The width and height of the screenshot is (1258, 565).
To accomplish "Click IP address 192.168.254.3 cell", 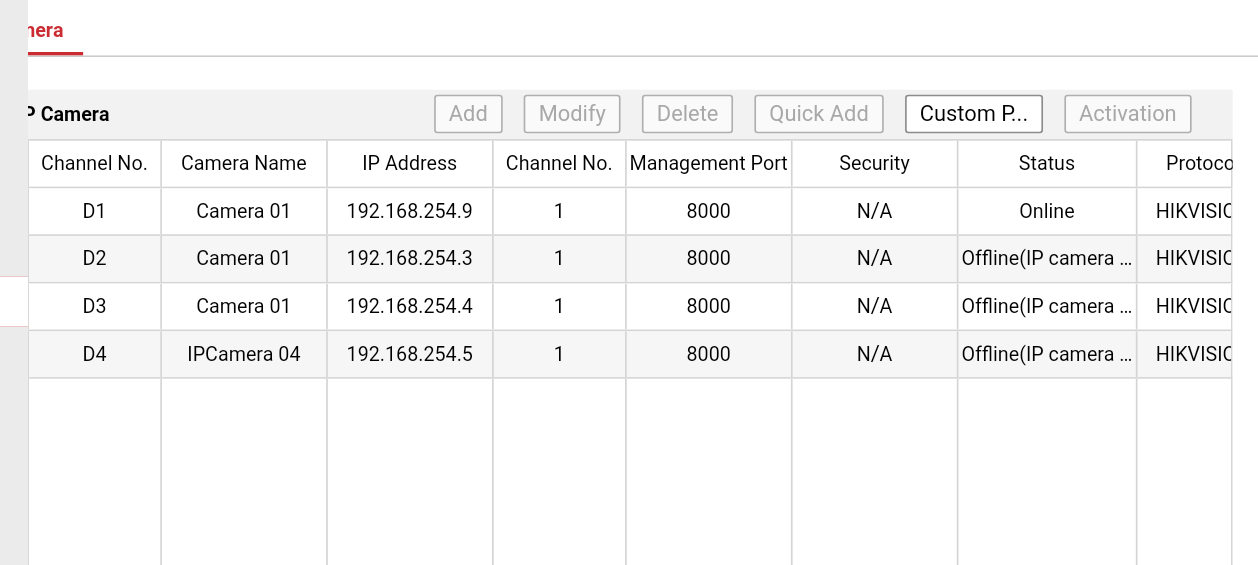I will [x=409, y=258].
